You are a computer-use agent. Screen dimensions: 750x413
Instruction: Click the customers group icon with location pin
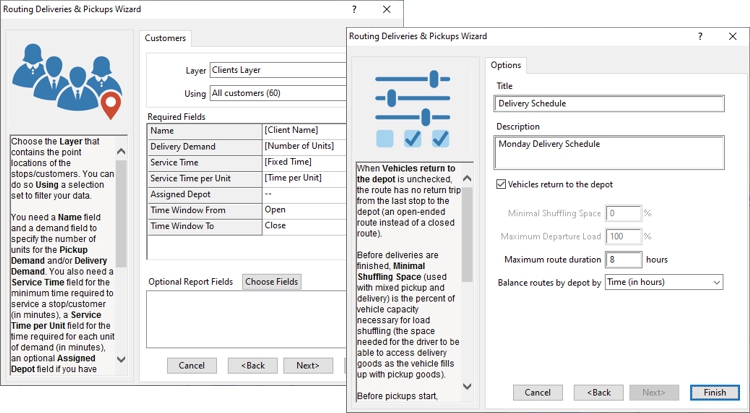click(x=68, y=80)
